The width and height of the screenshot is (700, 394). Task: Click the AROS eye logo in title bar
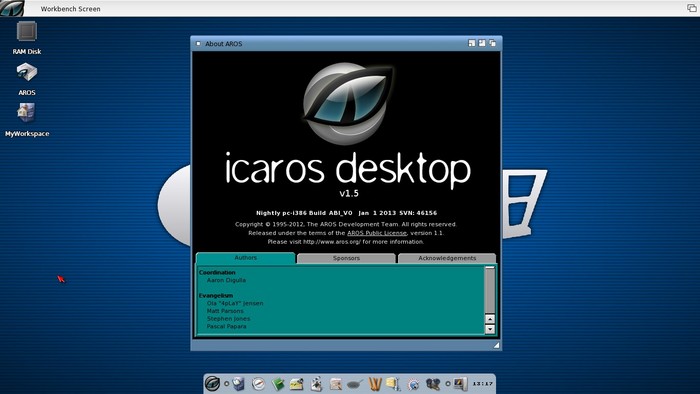12,8
